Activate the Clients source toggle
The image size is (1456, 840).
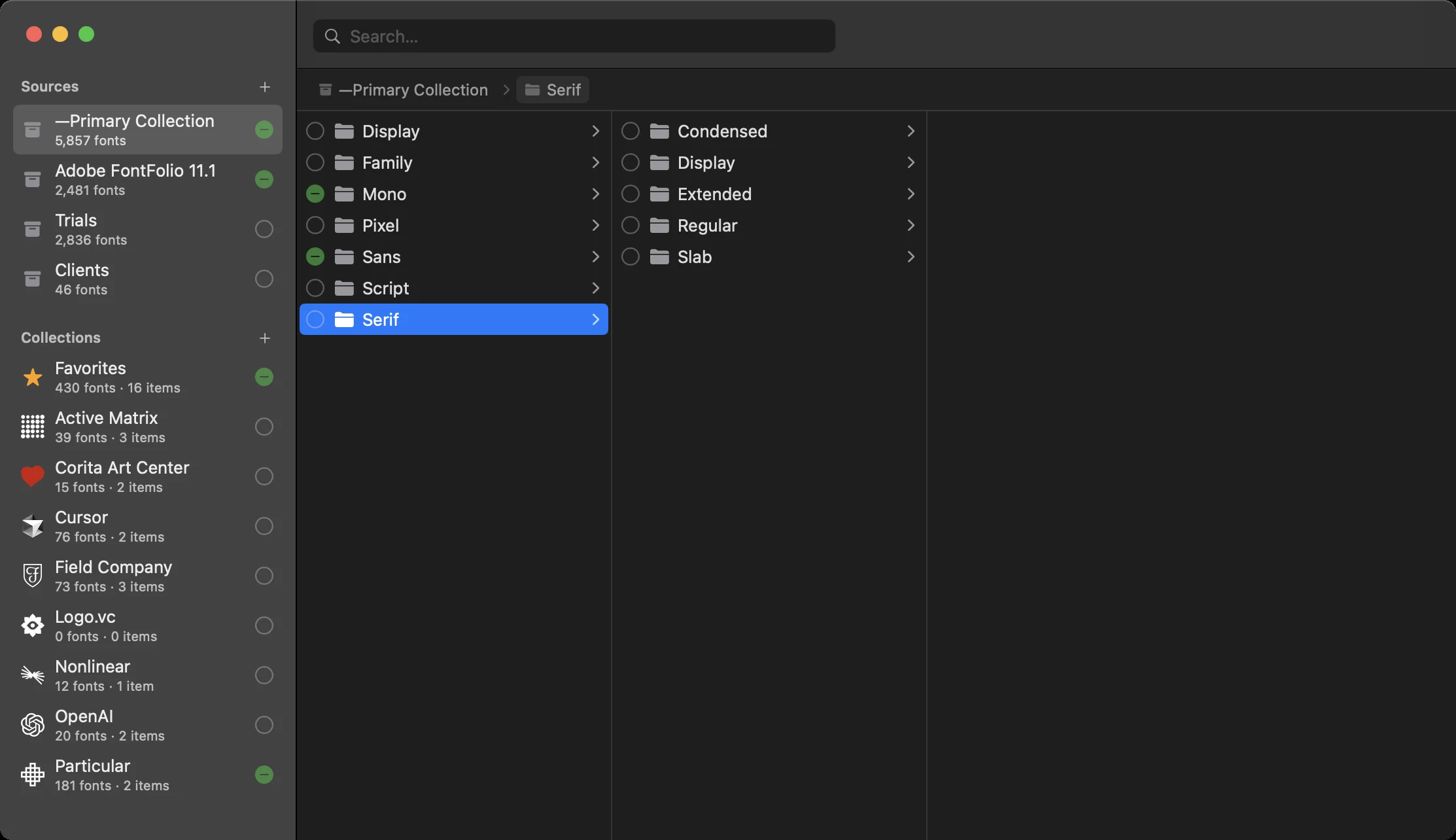point(264,279)
